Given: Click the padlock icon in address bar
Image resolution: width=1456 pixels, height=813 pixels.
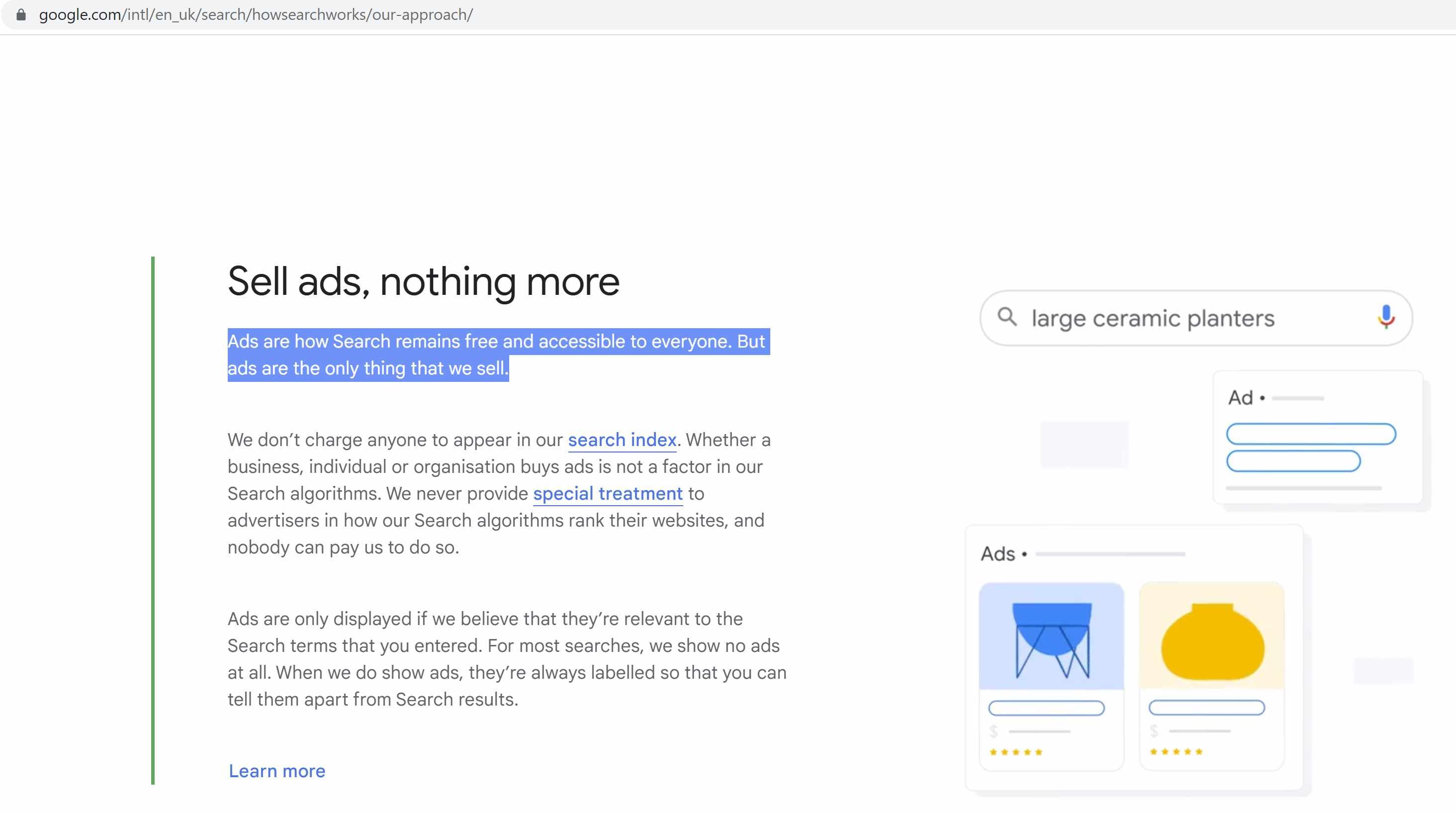Looking at the screenshot, I should (x=21, y=14).
